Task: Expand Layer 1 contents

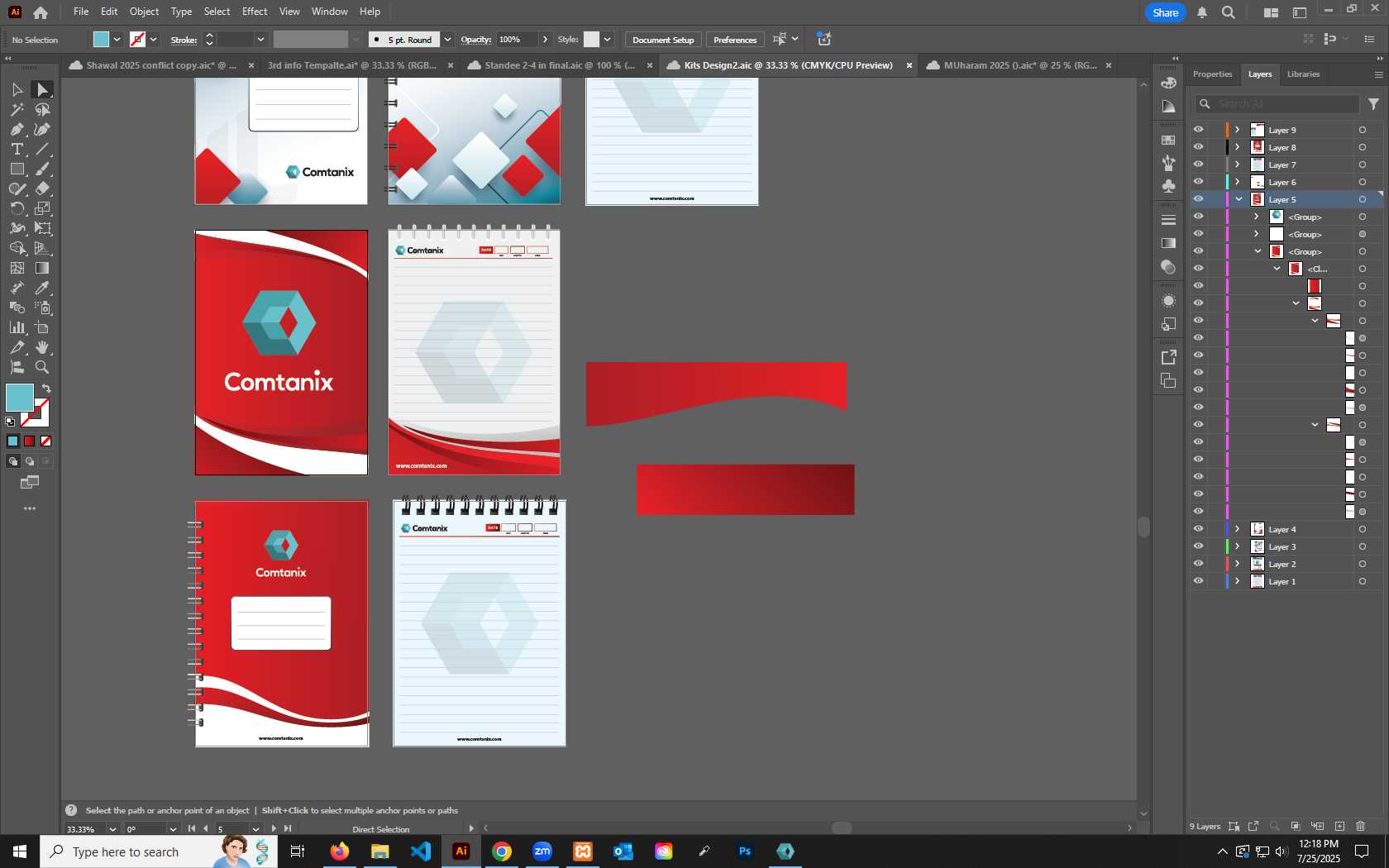Action: [1238, 581]
